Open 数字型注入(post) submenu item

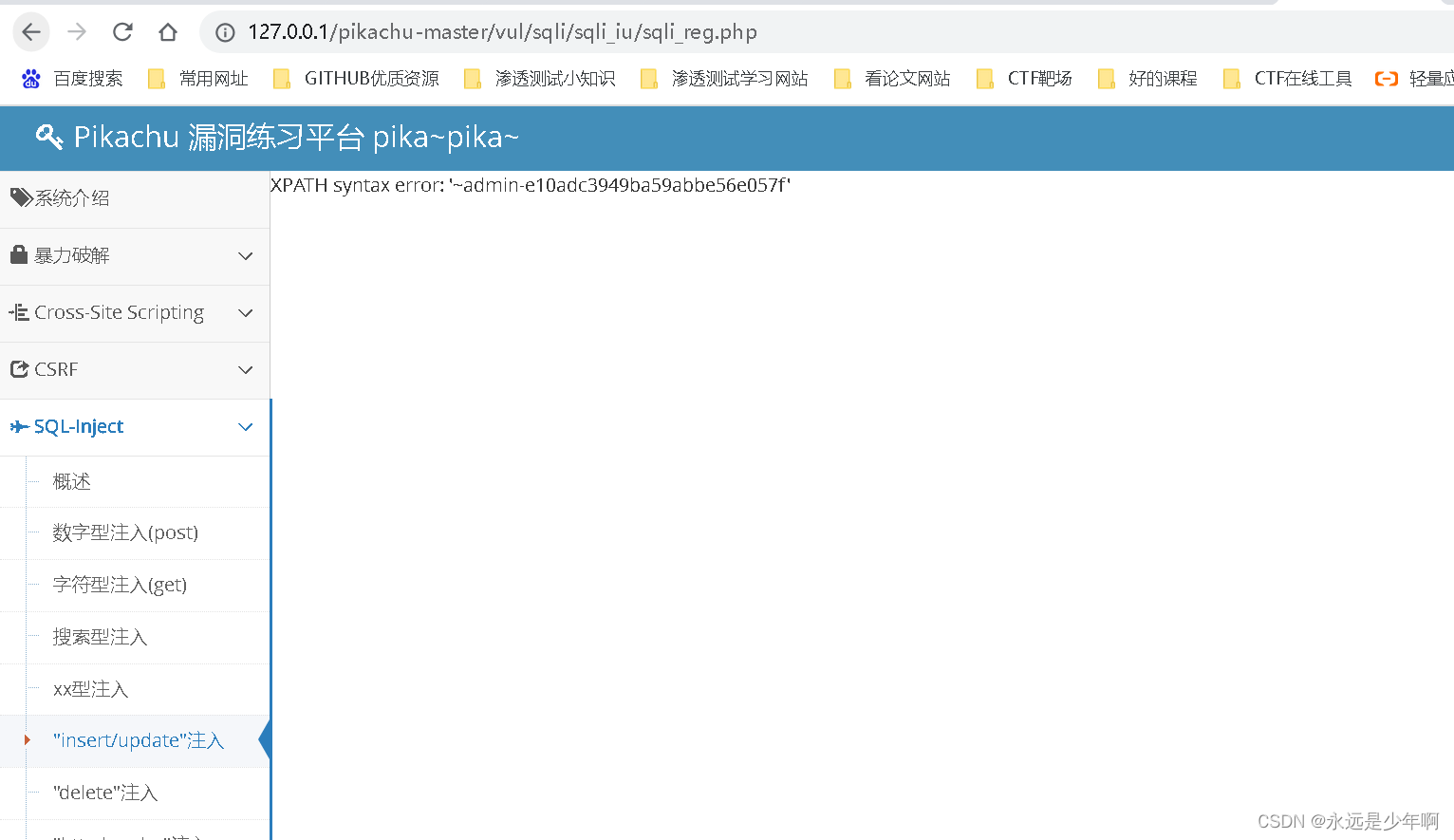(x=135, y=533)
